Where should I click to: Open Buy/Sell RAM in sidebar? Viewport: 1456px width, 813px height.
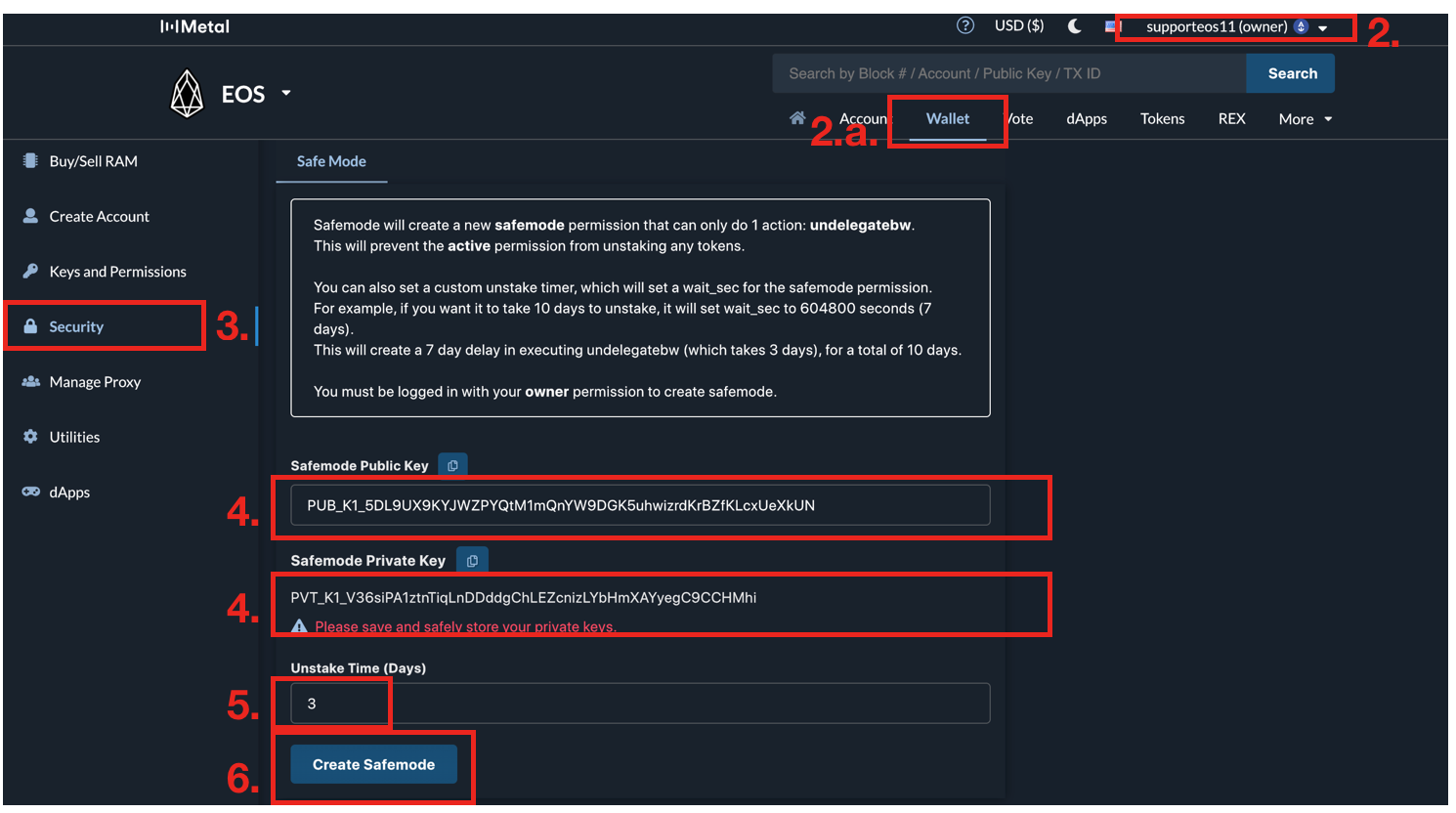94,161
